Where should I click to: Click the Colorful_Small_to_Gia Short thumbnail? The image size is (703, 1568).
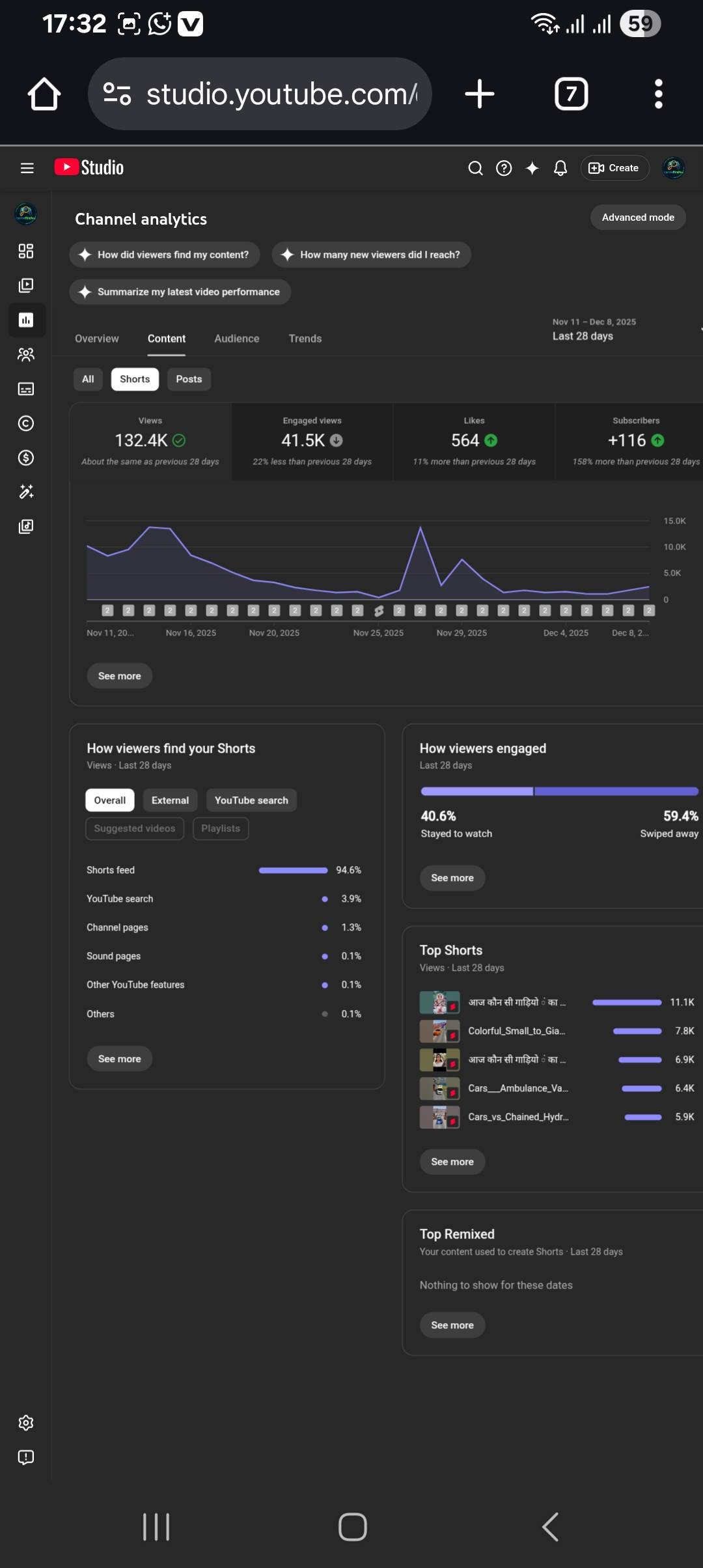439,1031
